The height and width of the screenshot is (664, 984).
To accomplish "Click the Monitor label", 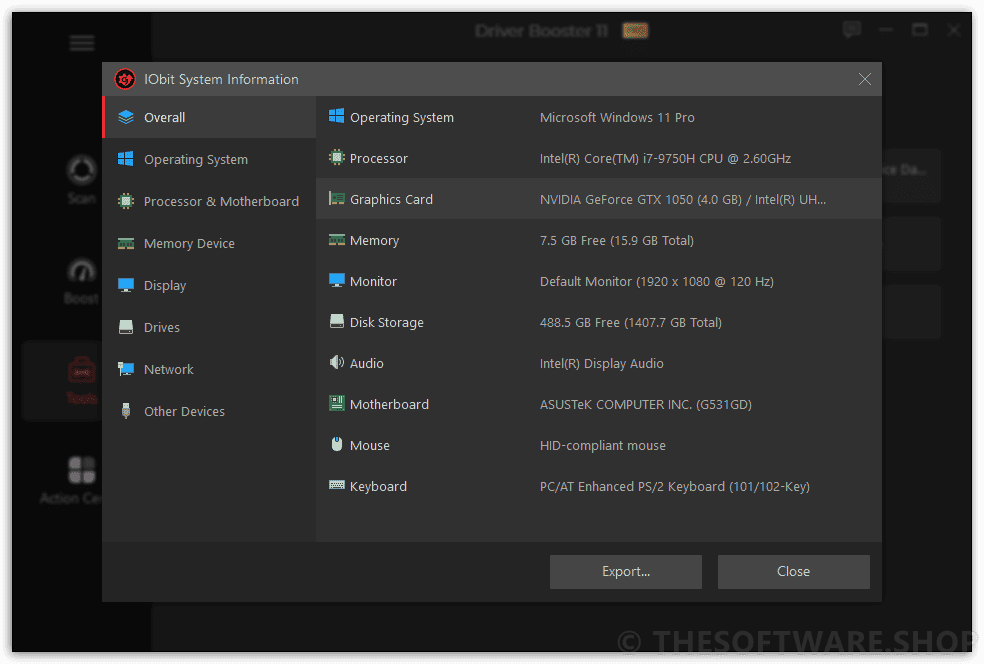I will 373,282.
